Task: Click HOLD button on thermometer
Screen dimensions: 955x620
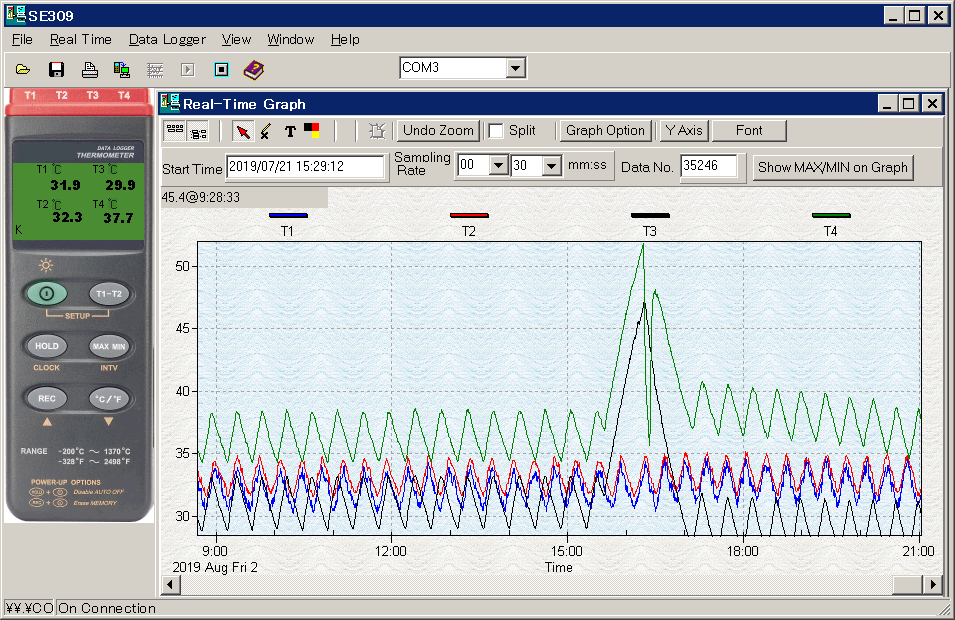Action: point(47,346)
